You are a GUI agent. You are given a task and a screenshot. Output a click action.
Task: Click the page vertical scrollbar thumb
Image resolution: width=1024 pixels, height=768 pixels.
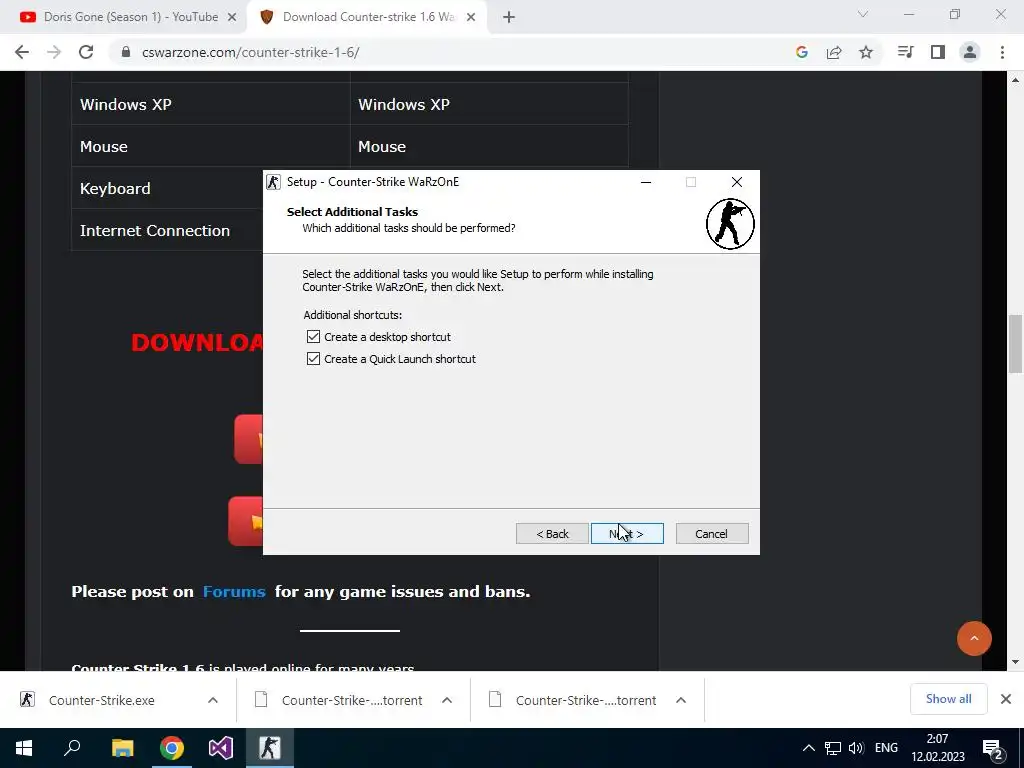[1015, 344]
